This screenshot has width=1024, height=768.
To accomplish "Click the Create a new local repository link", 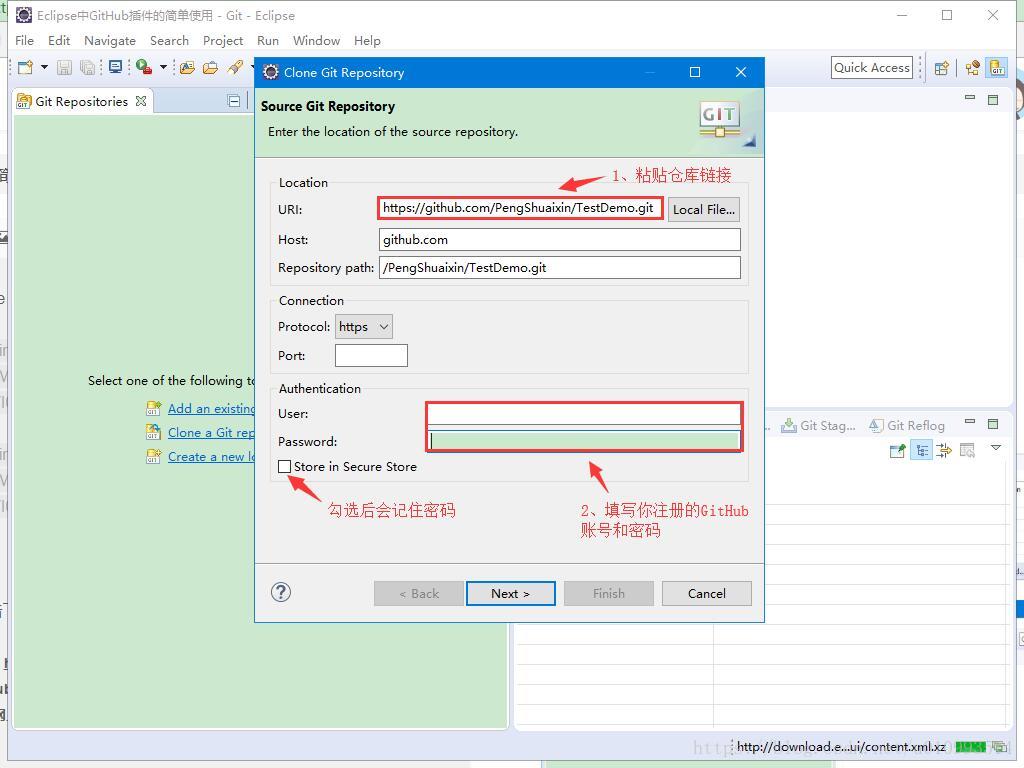I will [211, 457].
